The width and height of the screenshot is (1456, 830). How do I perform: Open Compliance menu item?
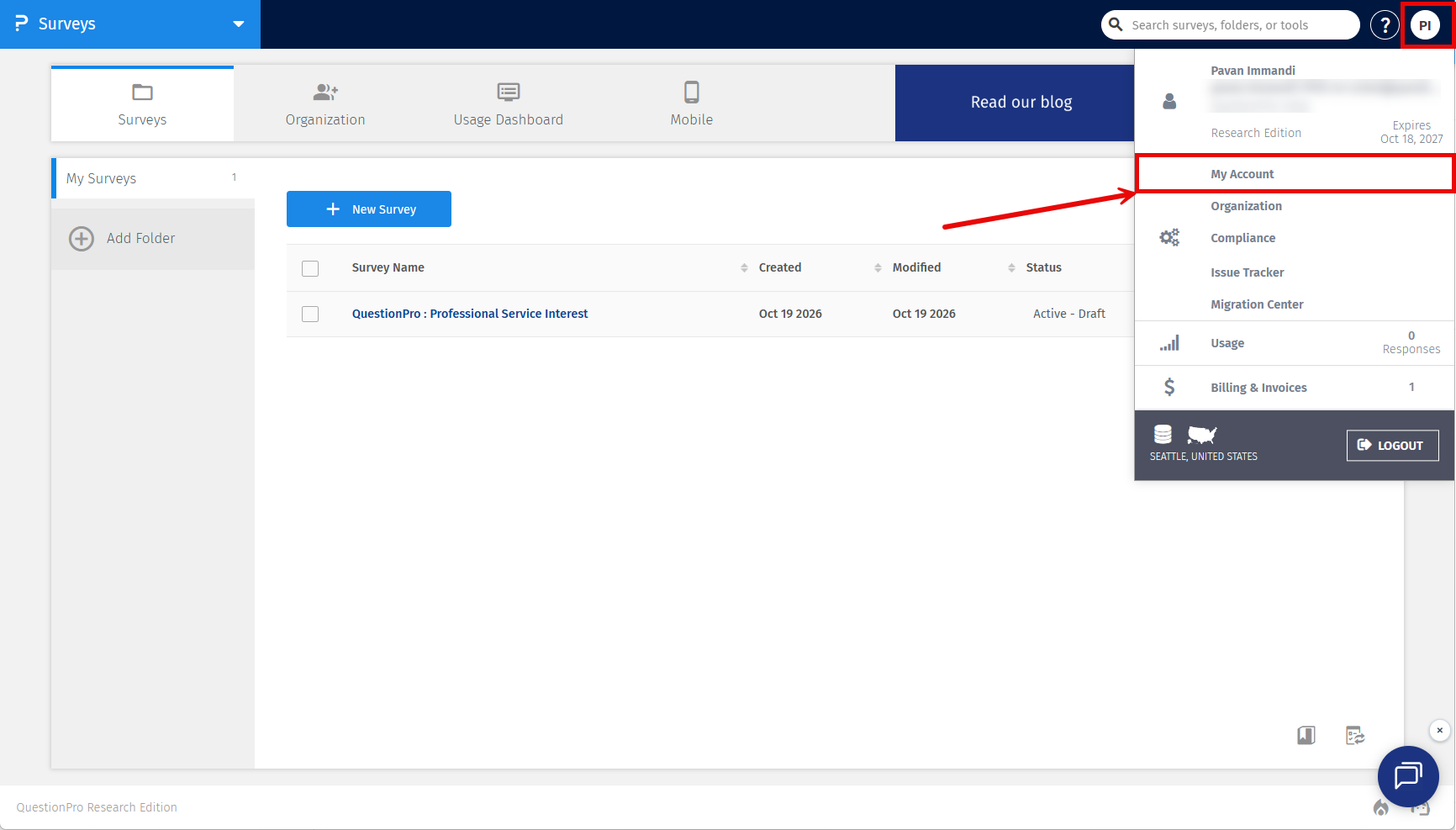point(1242,238)
